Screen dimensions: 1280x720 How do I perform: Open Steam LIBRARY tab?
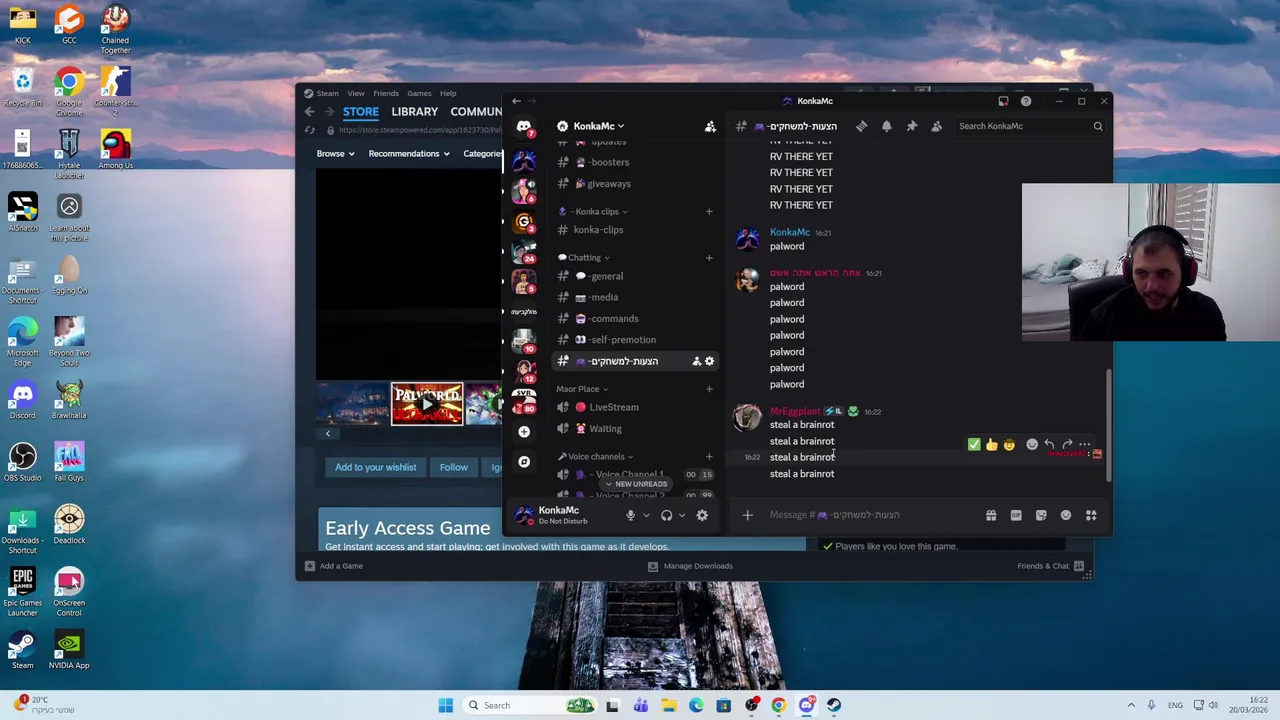tap(415, 112)
